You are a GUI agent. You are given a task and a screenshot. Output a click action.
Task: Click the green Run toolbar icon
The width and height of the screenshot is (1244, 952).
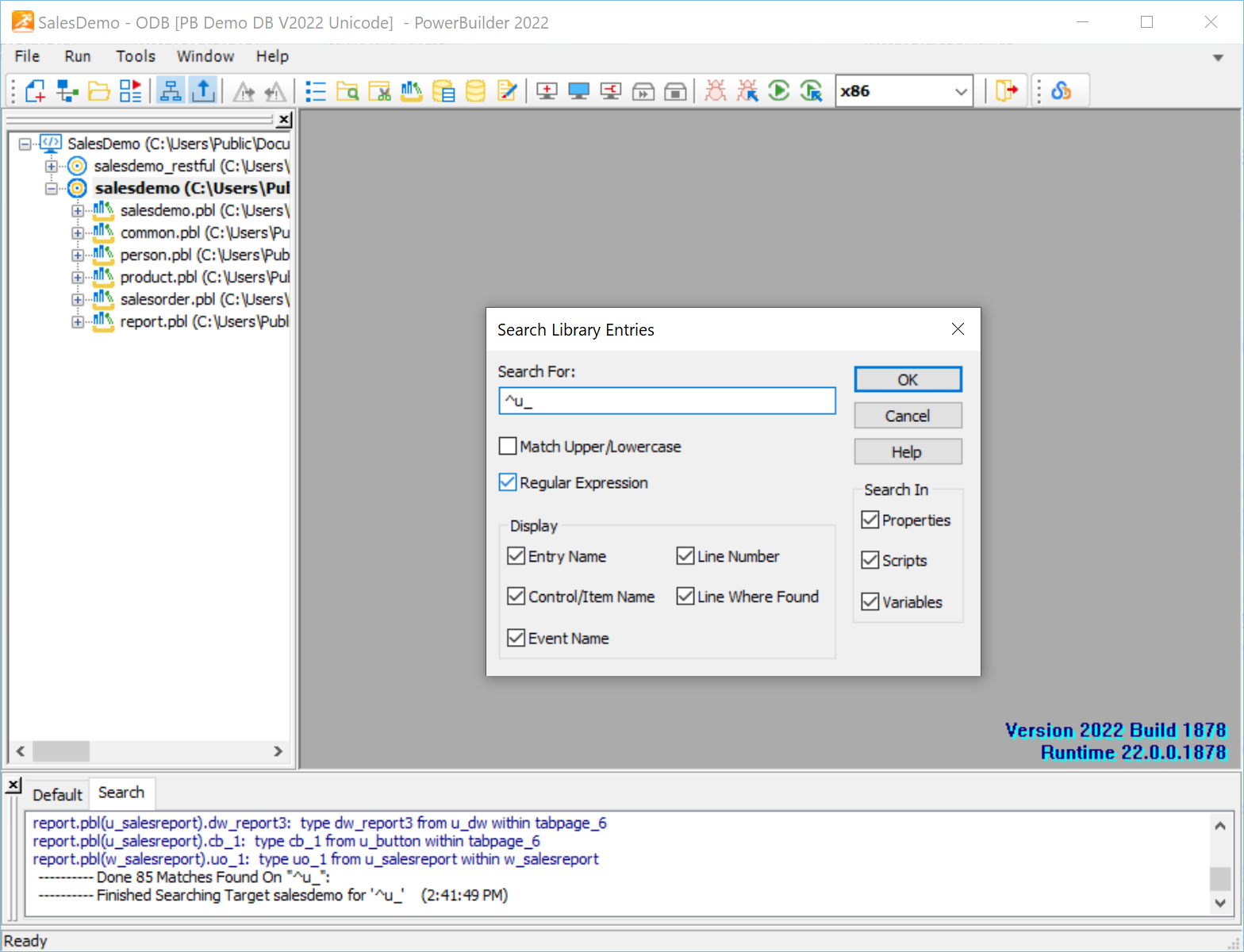(x=779, y=91)
